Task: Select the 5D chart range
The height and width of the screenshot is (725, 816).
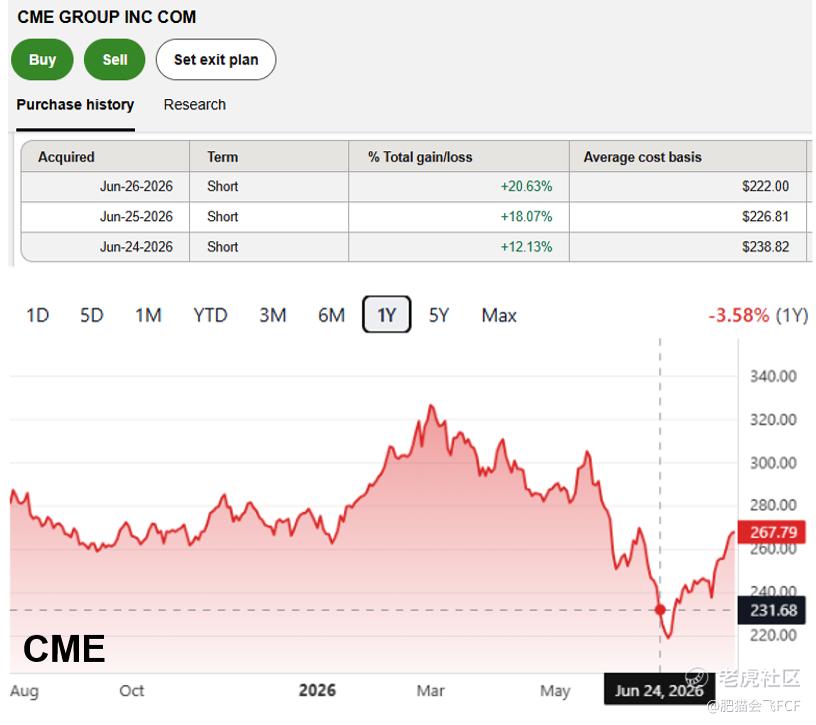Action: 92,315
